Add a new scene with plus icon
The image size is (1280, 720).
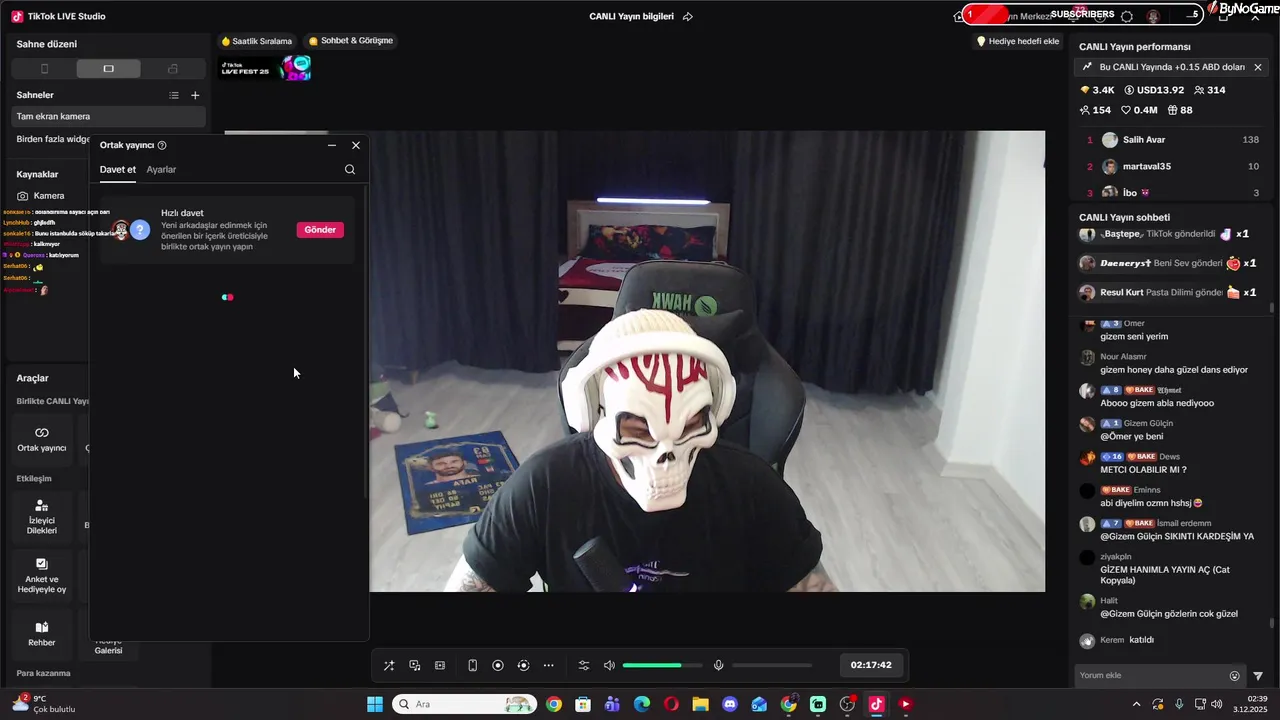tap(195, 95)
